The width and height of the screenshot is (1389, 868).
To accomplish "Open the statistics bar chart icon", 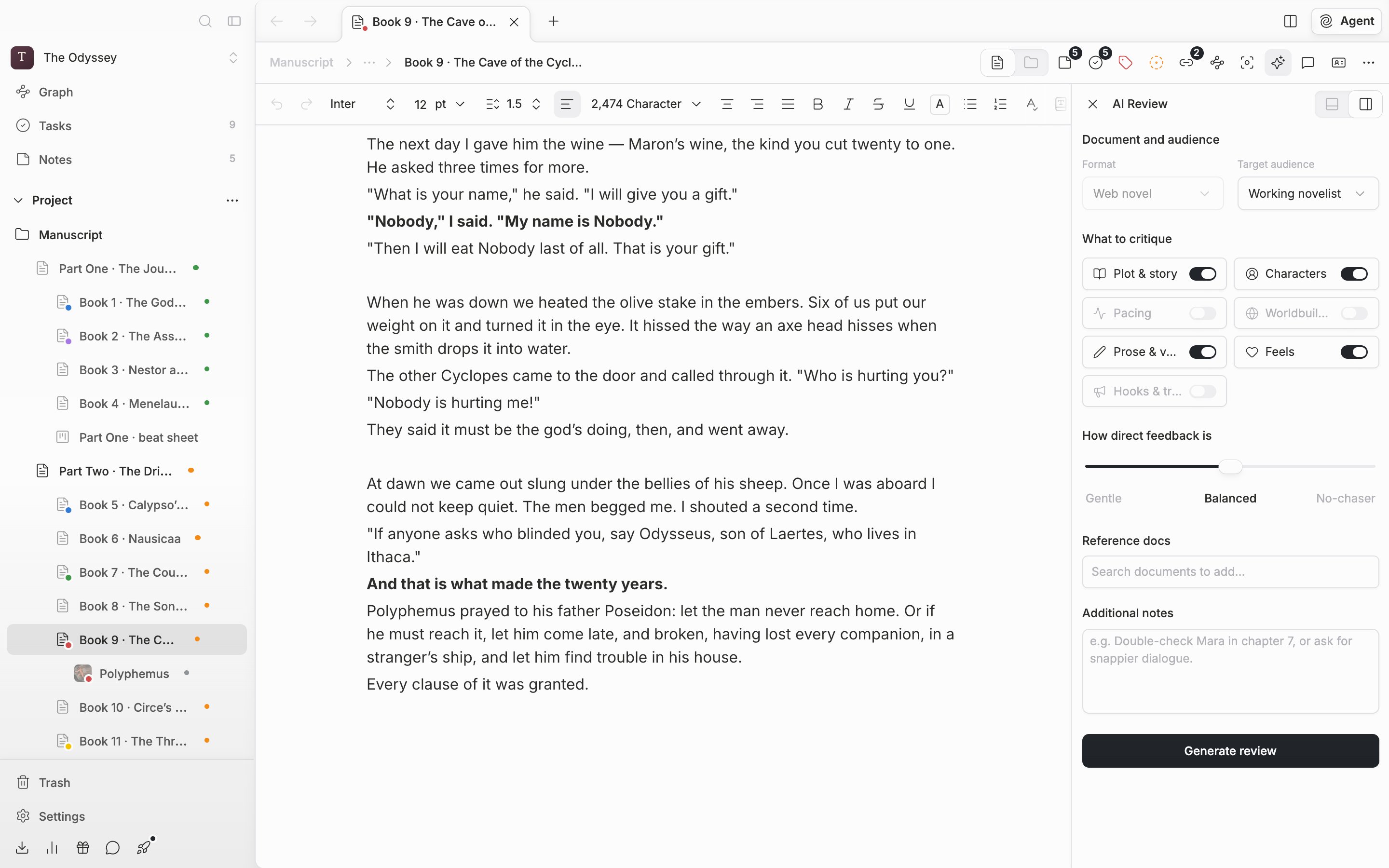I will [52, 847].
